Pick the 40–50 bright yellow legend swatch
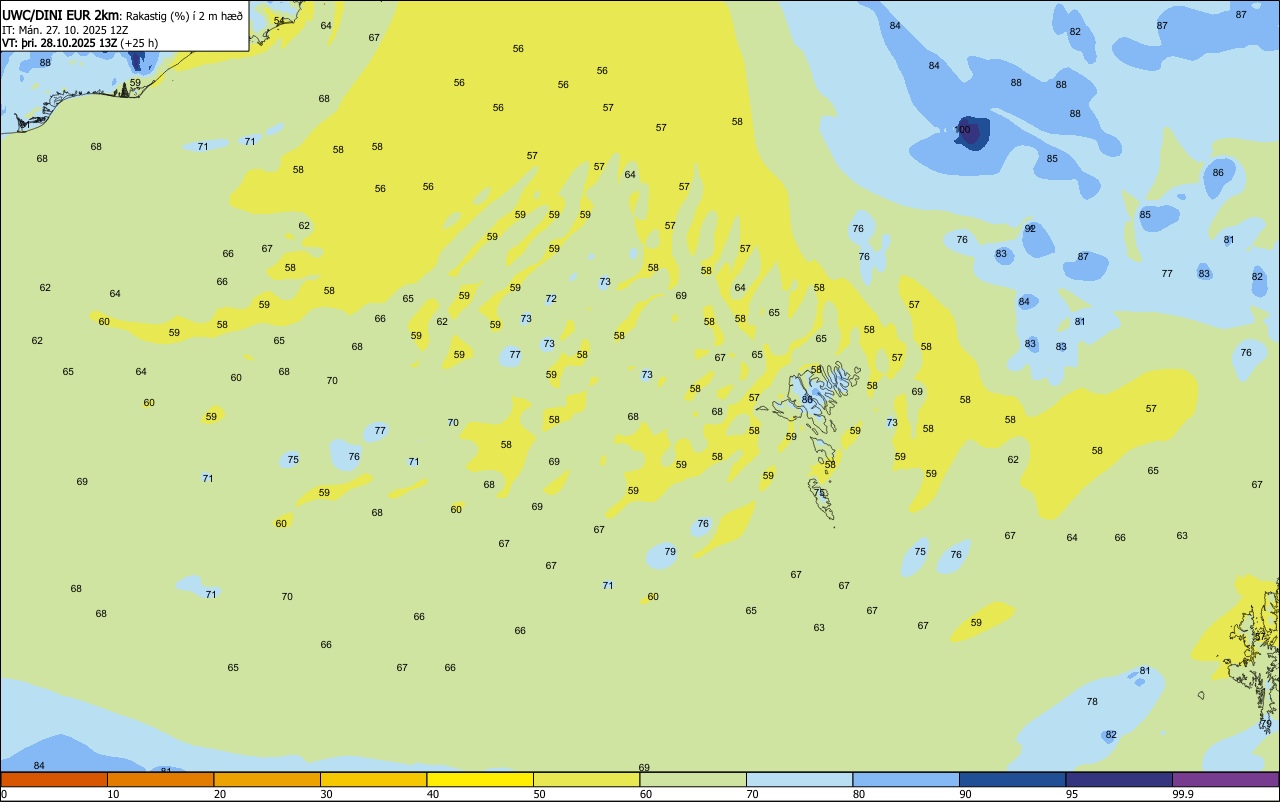Image resolution: width=1280 pixels, height=802 pixels. point(480,779)
